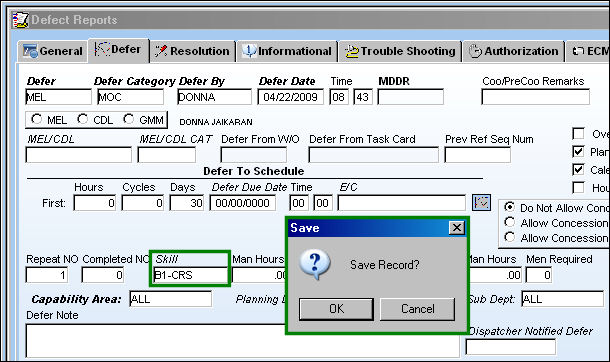Cancel the Save Record dialog
Image resolution: width=610 pixels, height=362 pixels.
(x=417, y=309)
